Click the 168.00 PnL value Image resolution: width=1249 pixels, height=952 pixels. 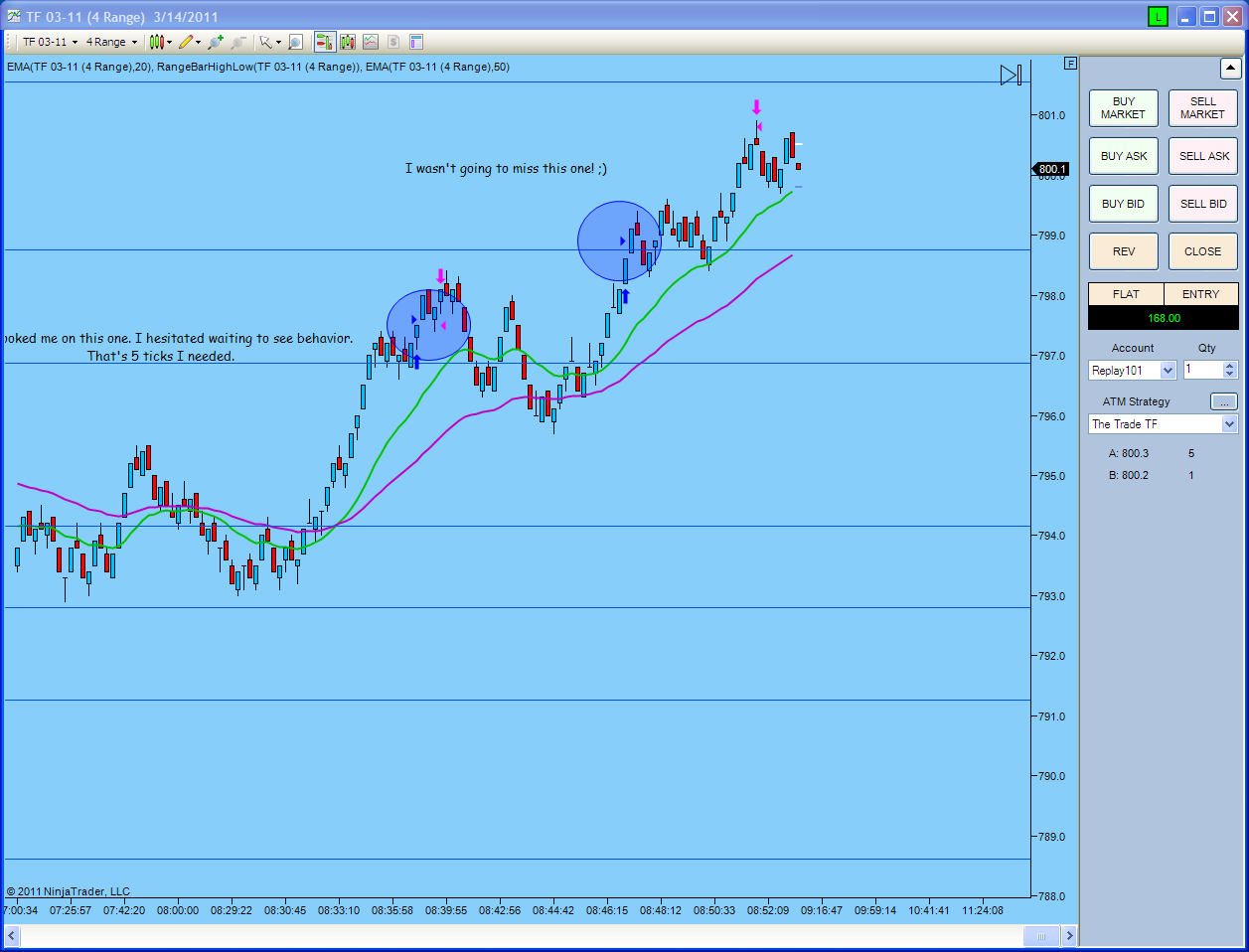(1164, 318)
